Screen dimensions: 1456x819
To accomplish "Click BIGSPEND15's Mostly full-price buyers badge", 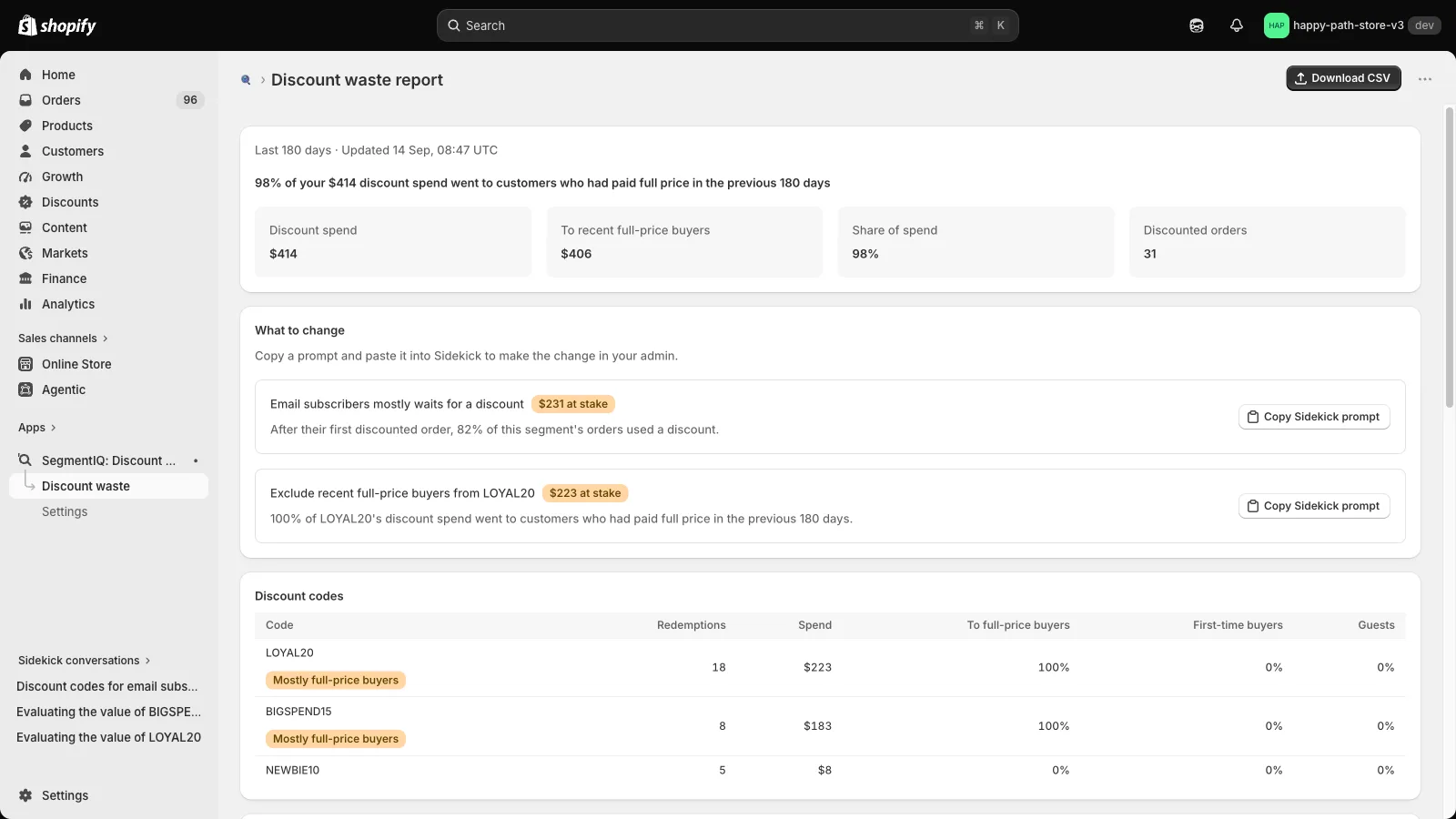I will click(336, 739).
